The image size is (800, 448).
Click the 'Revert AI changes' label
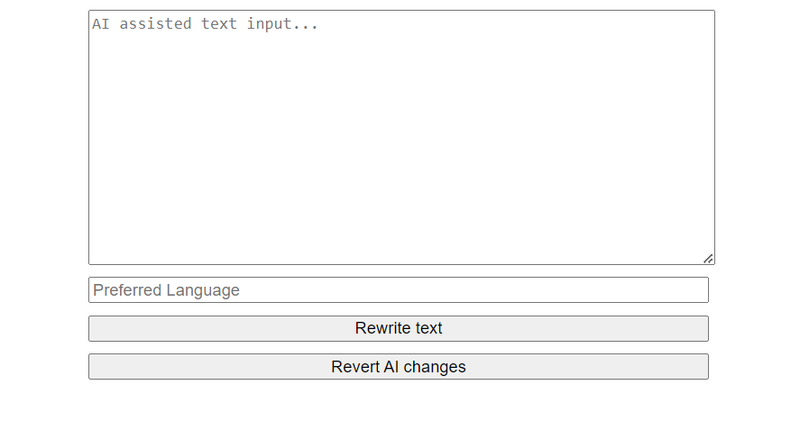pyautogui.click(x=398, y=367)
